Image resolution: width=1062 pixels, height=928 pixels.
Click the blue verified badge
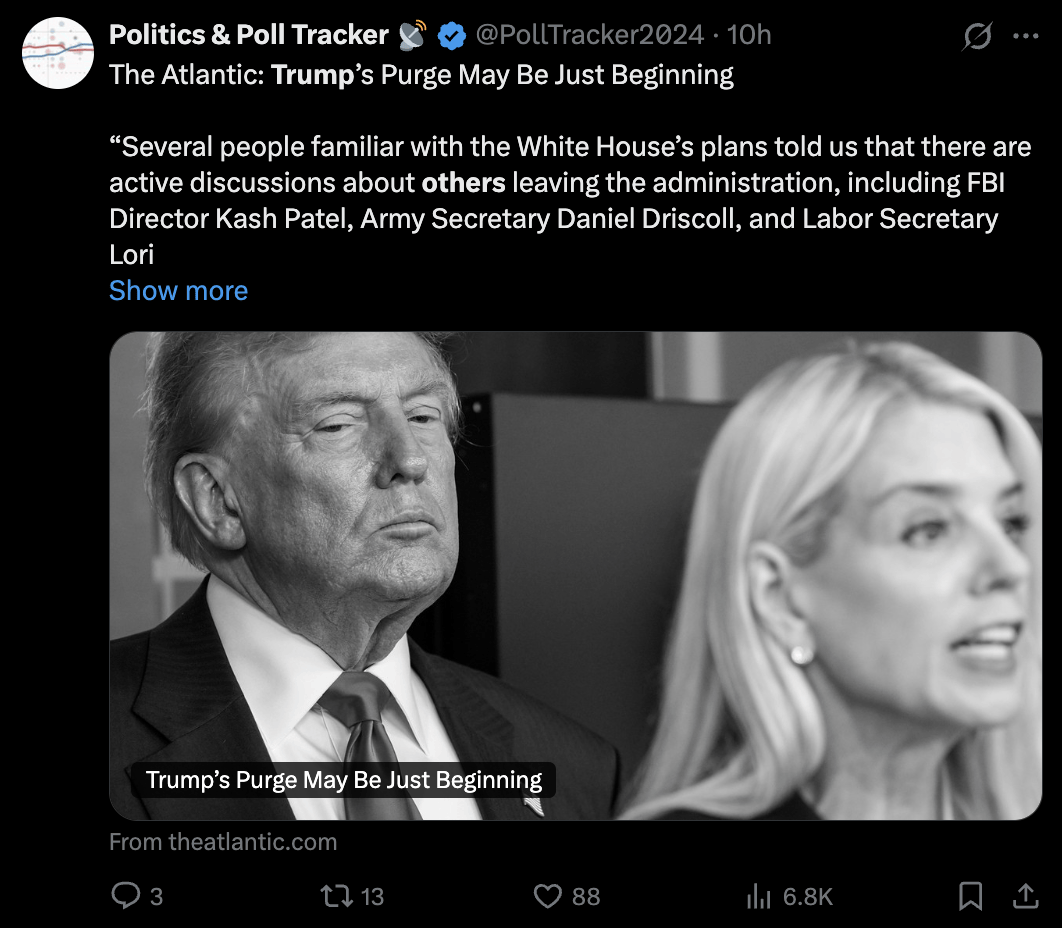[452, 34]
